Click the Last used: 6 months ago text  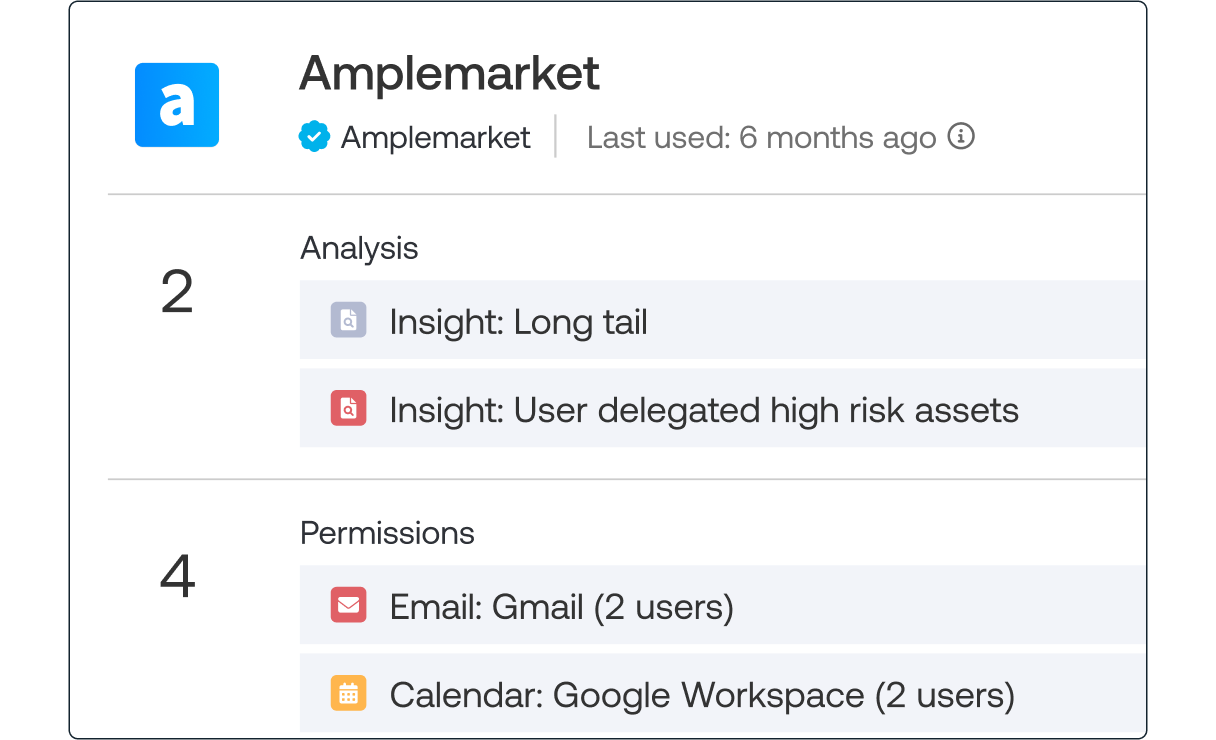(x=761, y=137)
